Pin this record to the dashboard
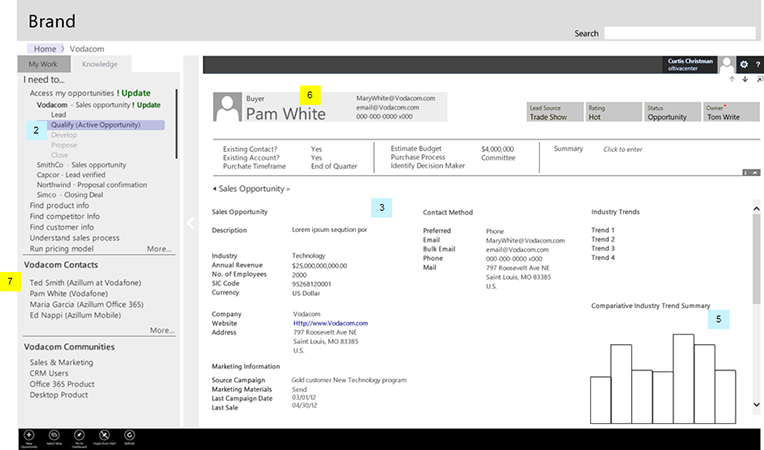Screen dimensions: 764x450 (79, 436)
